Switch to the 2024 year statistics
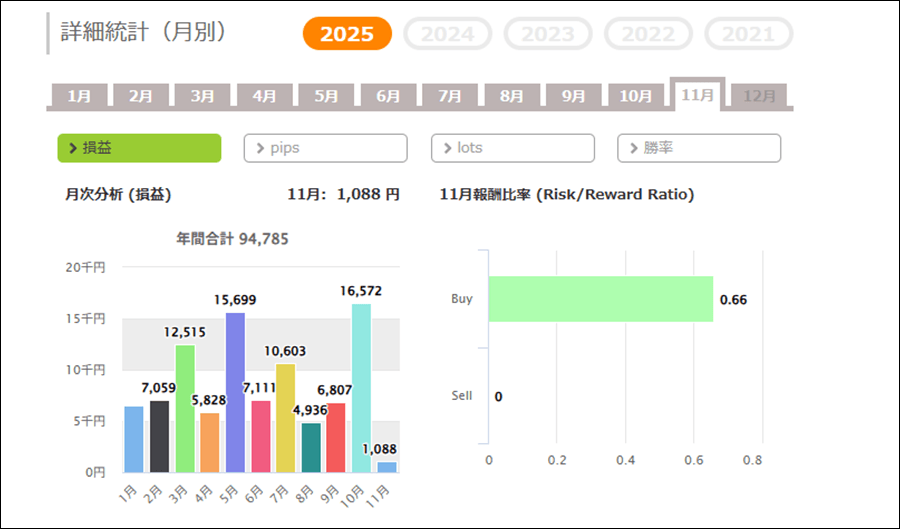900x529 pixels. point(447,34)
